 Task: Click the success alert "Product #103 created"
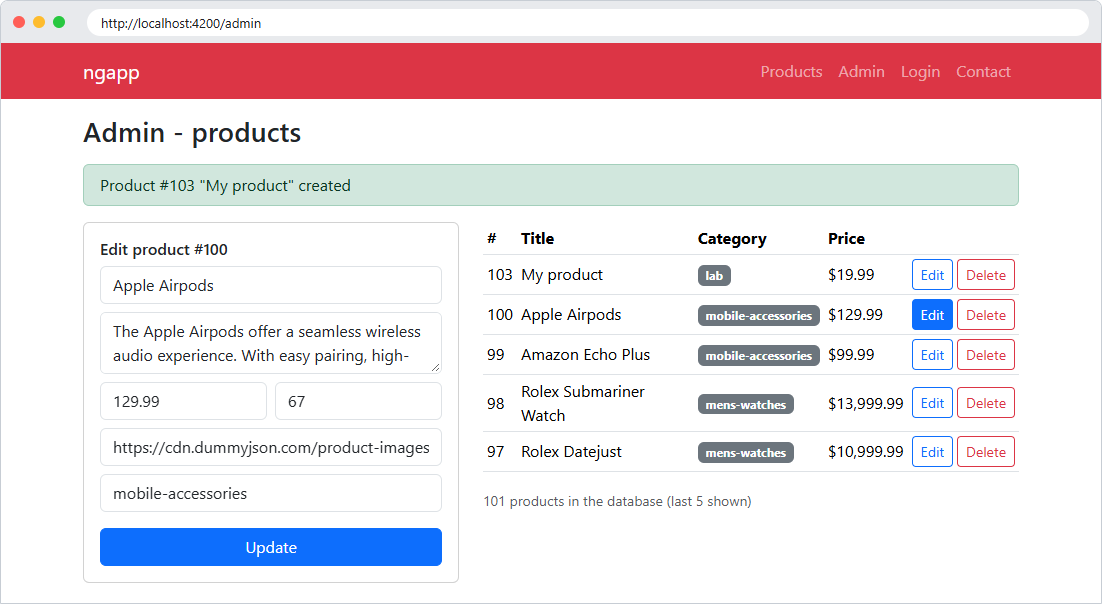[x=551, y=185]
